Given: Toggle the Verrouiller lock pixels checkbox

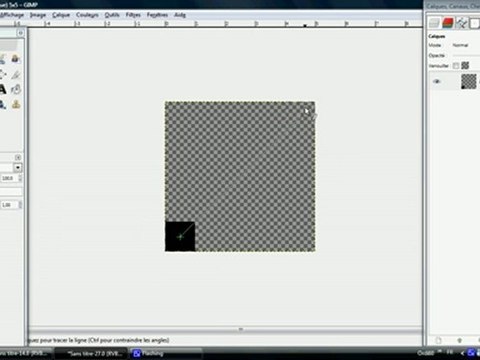Looking at the screenshot, I should click(456, 66).
